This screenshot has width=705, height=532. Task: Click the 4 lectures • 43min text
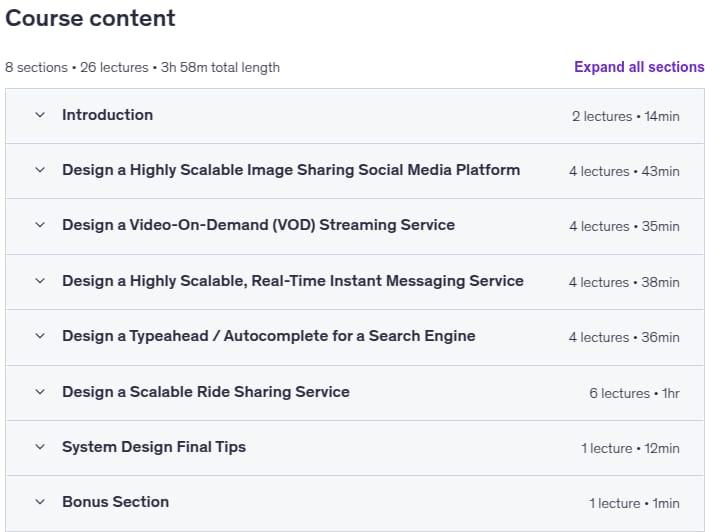tap(624, 171)
